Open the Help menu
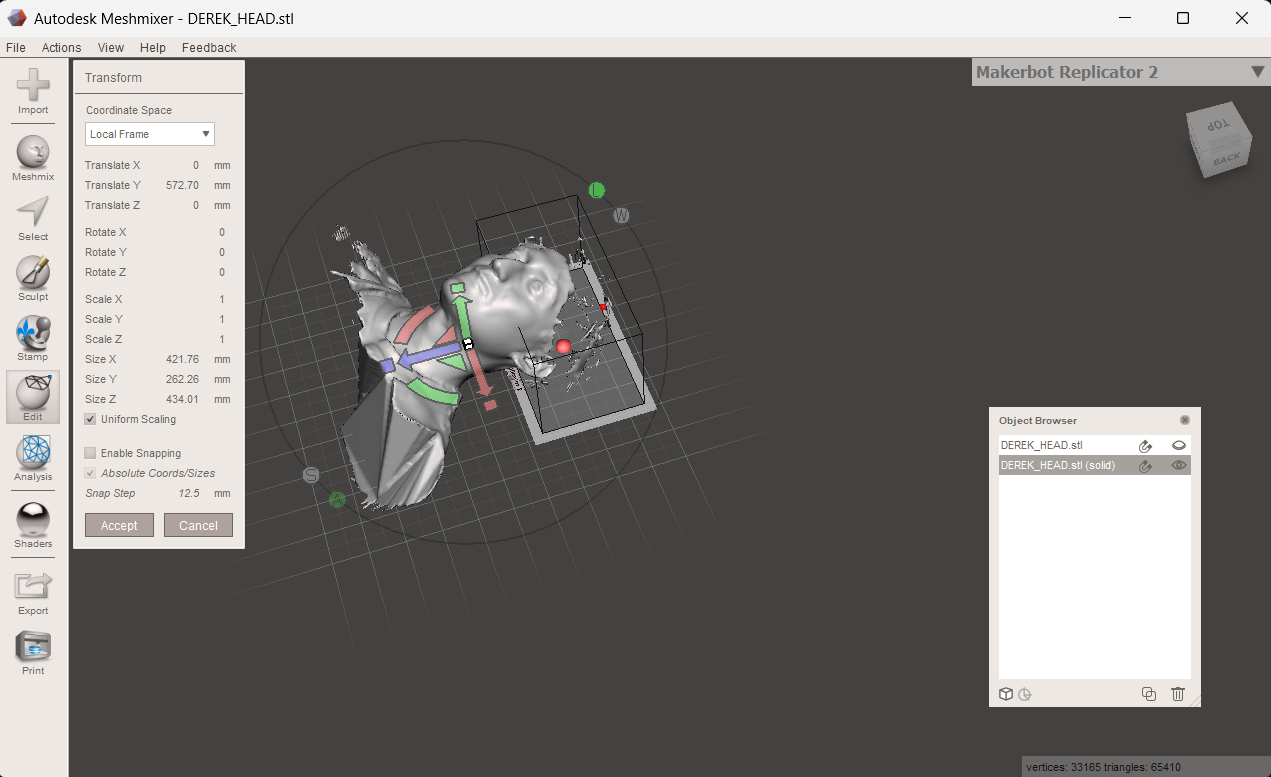The height and width of the screenshot is (777, 1271). click(153, 47)
